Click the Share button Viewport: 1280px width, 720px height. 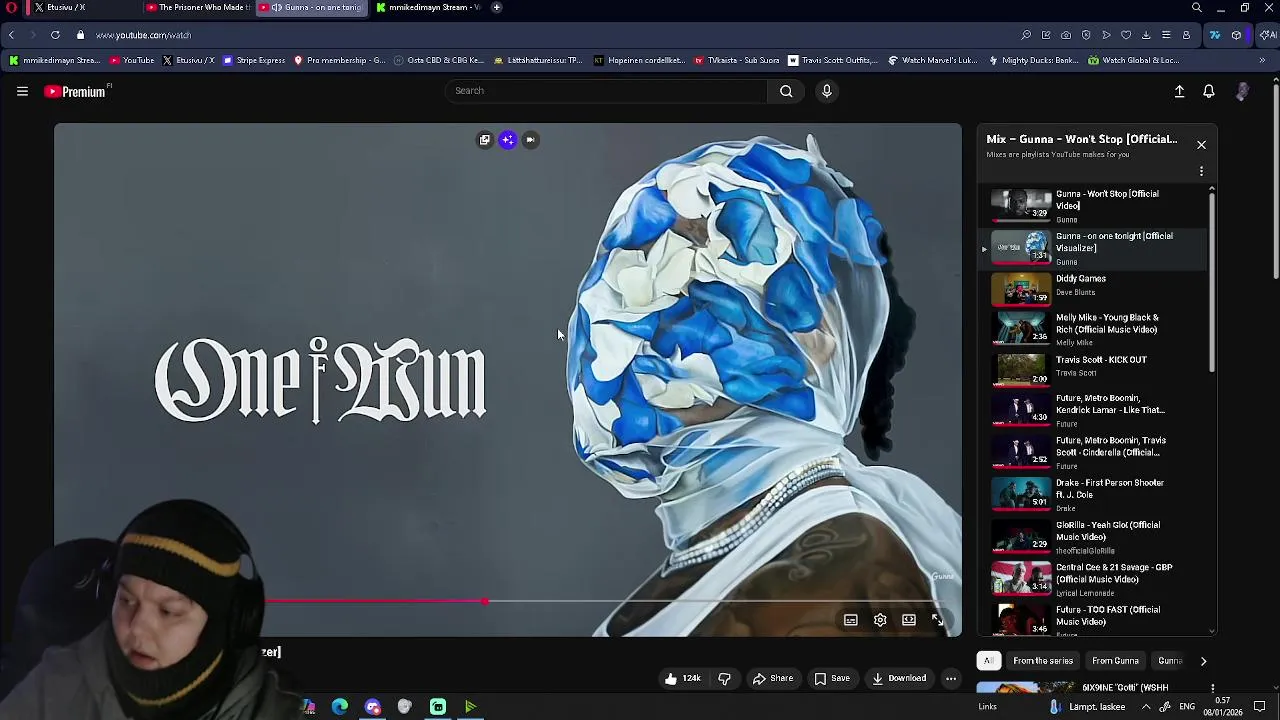(772, 678)
